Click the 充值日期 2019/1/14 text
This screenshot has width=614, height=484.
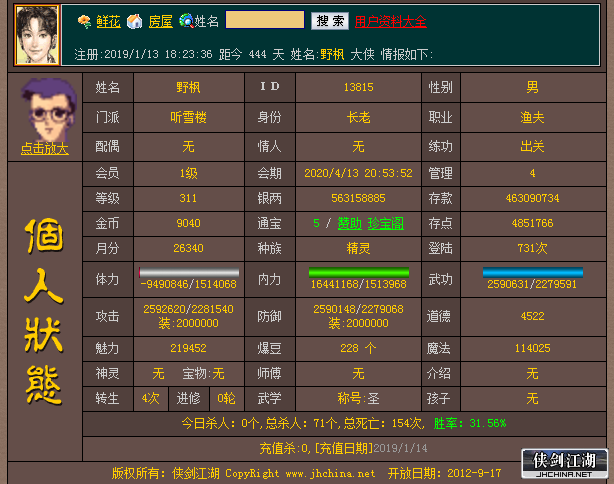372,448
